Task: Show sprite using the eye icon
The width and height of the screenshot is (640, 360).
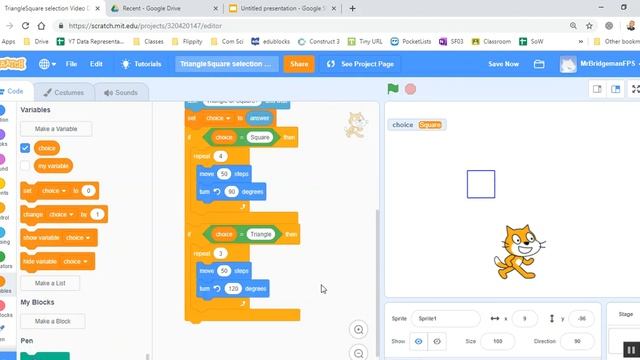Action: click(418, 341)
